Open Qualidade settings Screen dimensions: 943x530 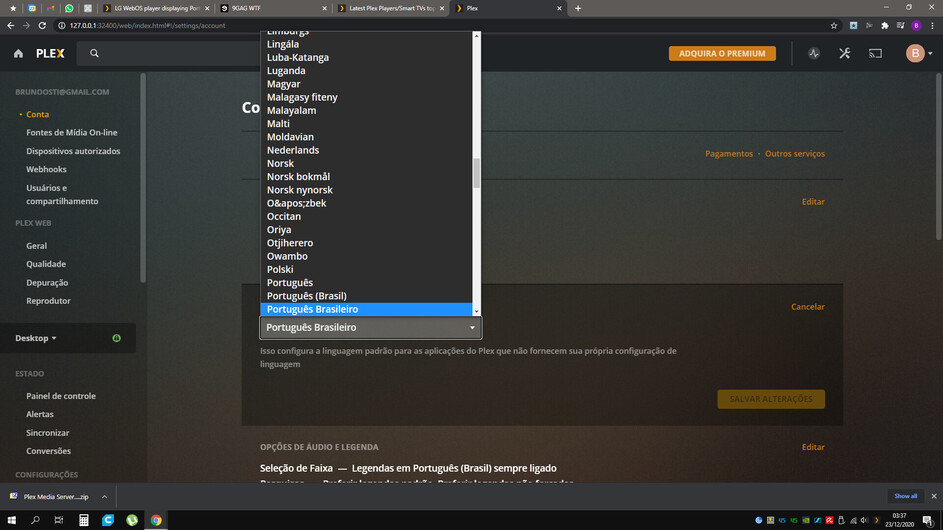(46, 264)
